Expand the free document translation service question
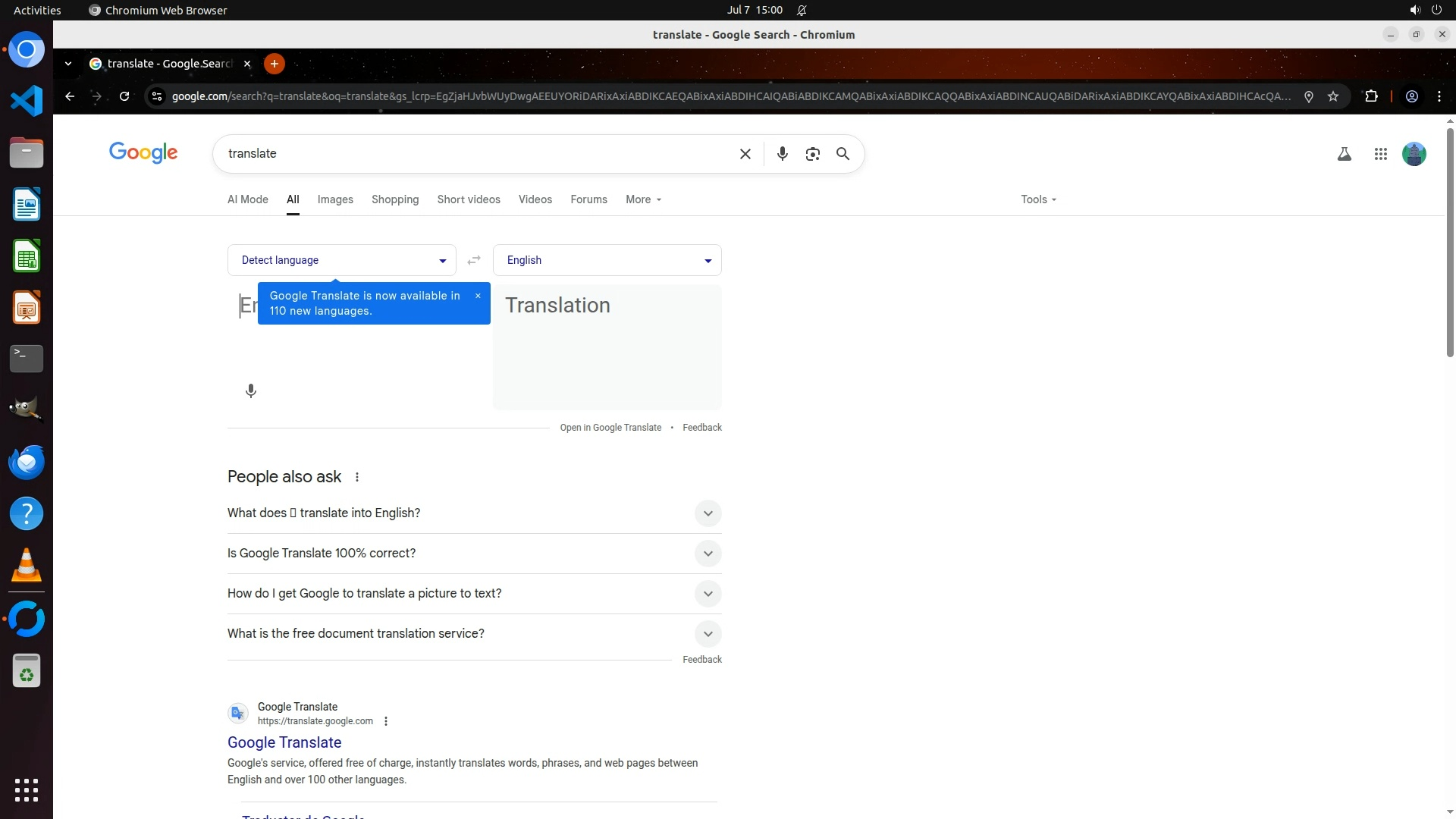The width and height of the screenshot is (1456, 819). pyautogui.click(x=708, y=634)
